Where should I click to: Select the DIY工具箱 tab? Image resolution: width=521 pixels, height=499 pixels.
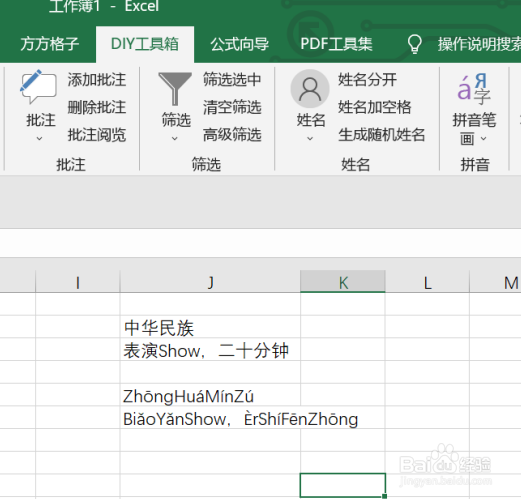(145, 44)
